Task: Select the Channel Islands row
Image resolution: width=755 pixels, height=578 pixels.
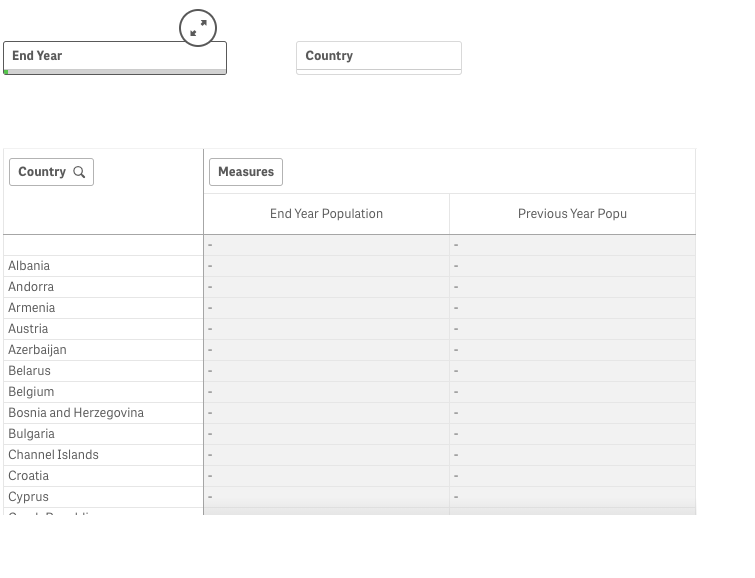Action: tap(53, 455)
